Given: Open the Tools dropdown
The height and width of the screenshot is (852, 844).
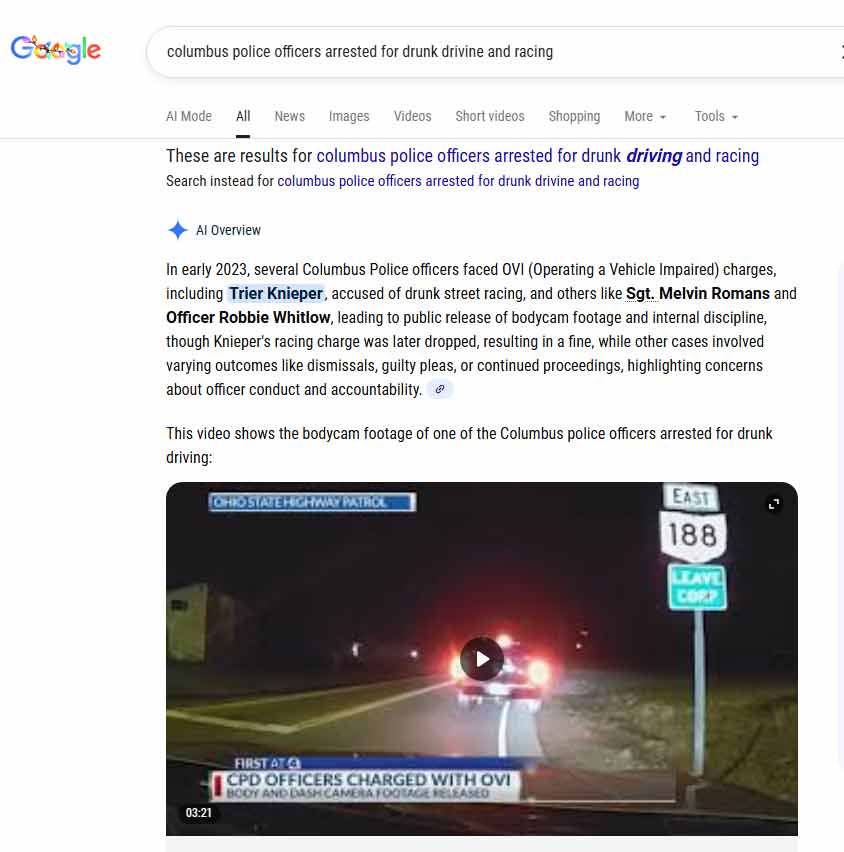Looking at the screenshot, I should (x=716, y=116).
